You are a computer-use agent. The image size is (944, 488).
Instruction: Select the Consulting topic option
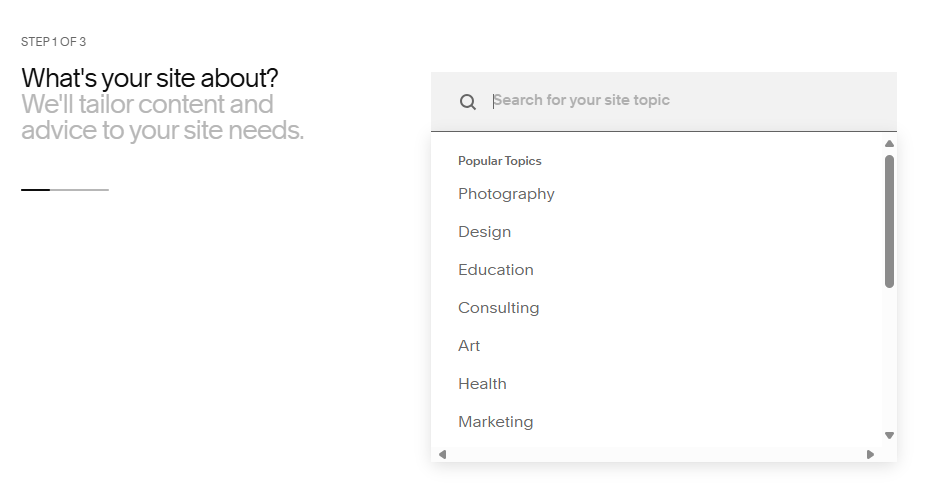498,307
